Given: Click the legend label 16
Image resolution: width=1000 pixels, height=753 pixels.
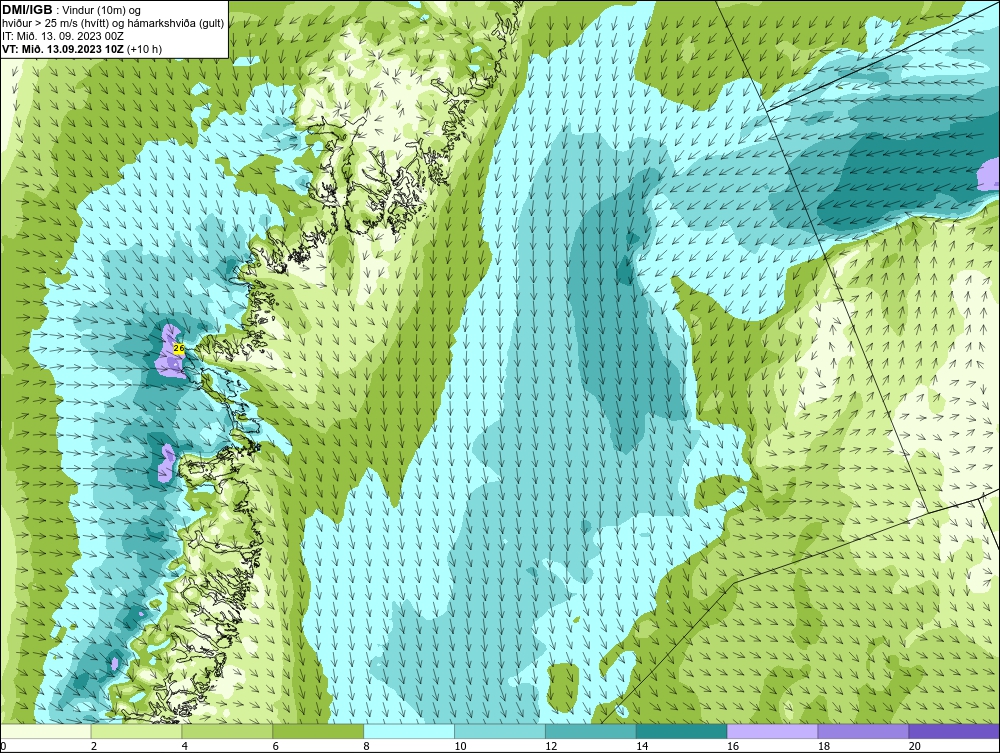Looking at the screenshot, I should (x=732, y=746).
